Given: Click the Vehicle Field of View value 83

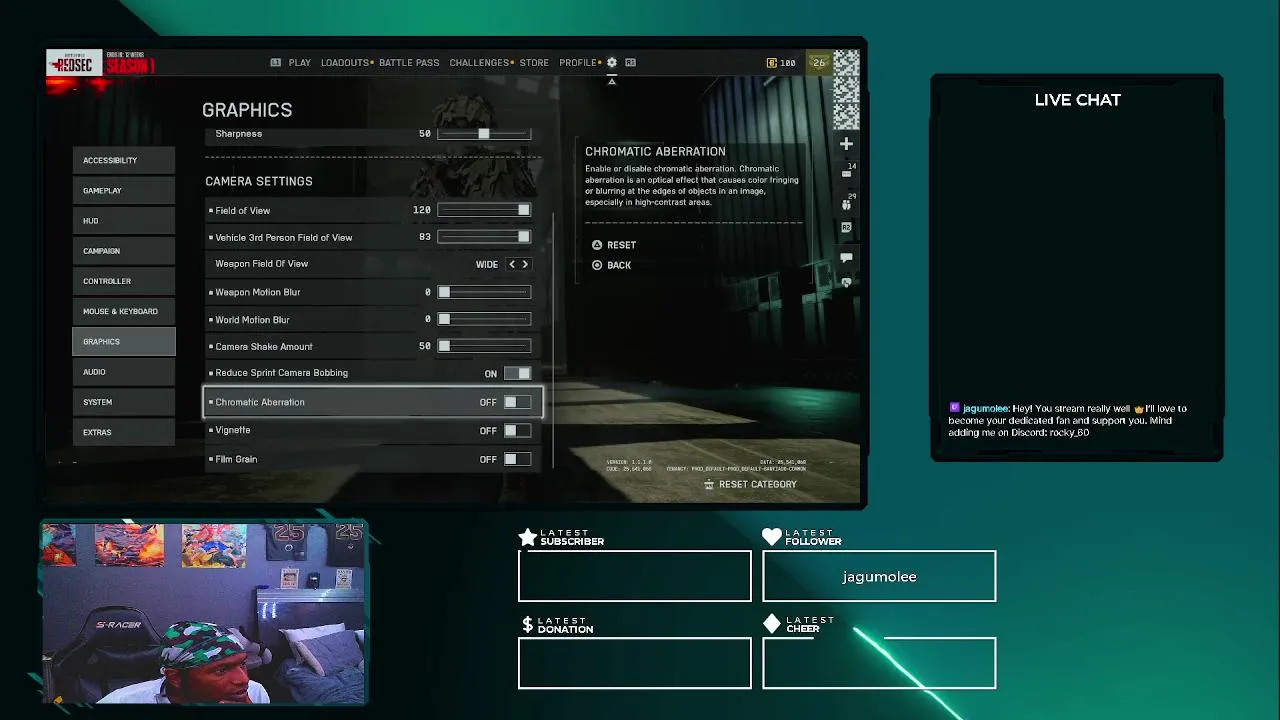Looking at the screenshot, I should tap(425, 237).
